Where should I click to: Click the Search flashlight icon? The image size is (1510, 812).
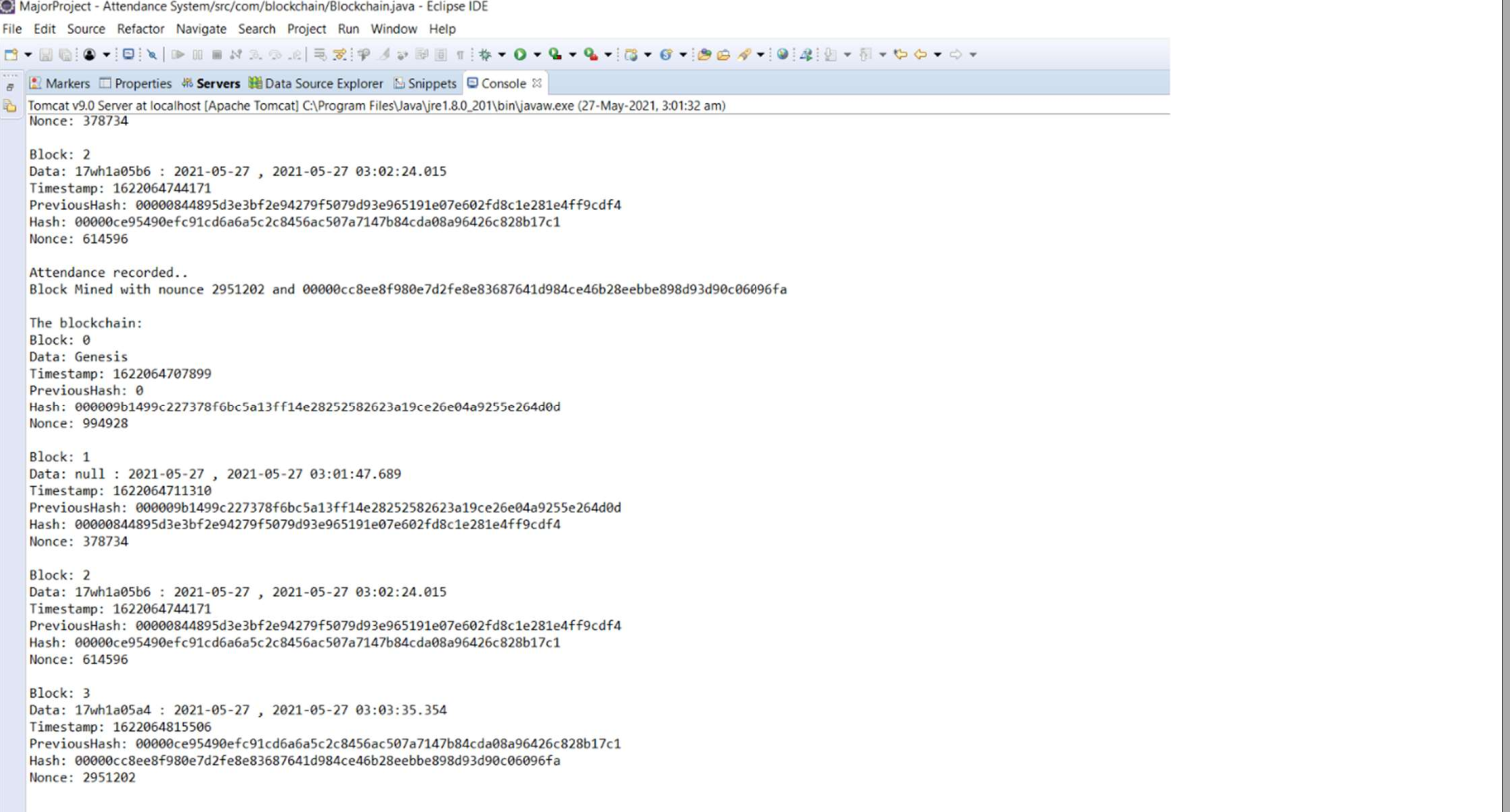point(744,54)
